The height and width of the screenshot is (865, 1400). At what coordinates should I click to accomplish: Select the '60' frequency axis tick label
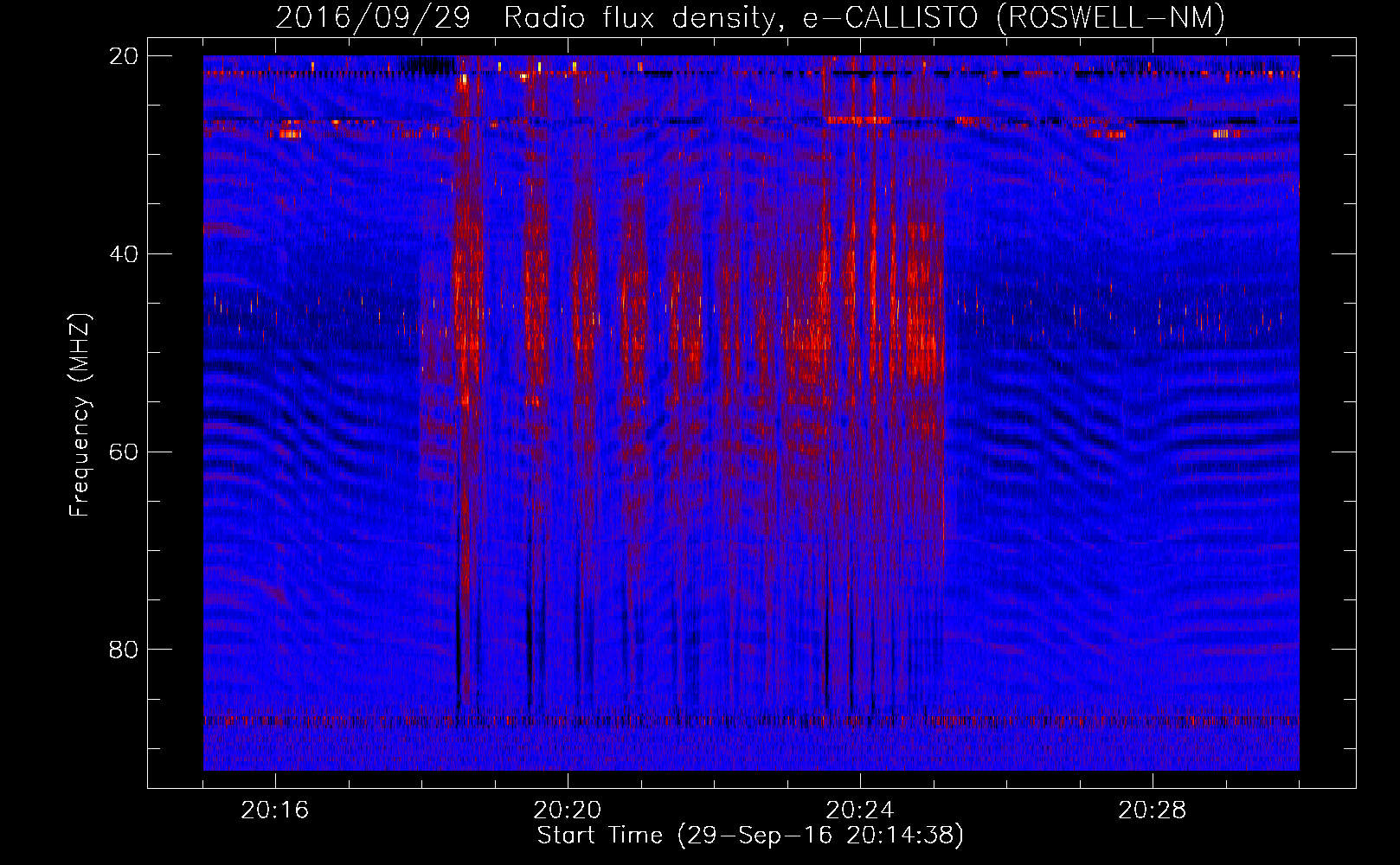[x=124, y=452]
